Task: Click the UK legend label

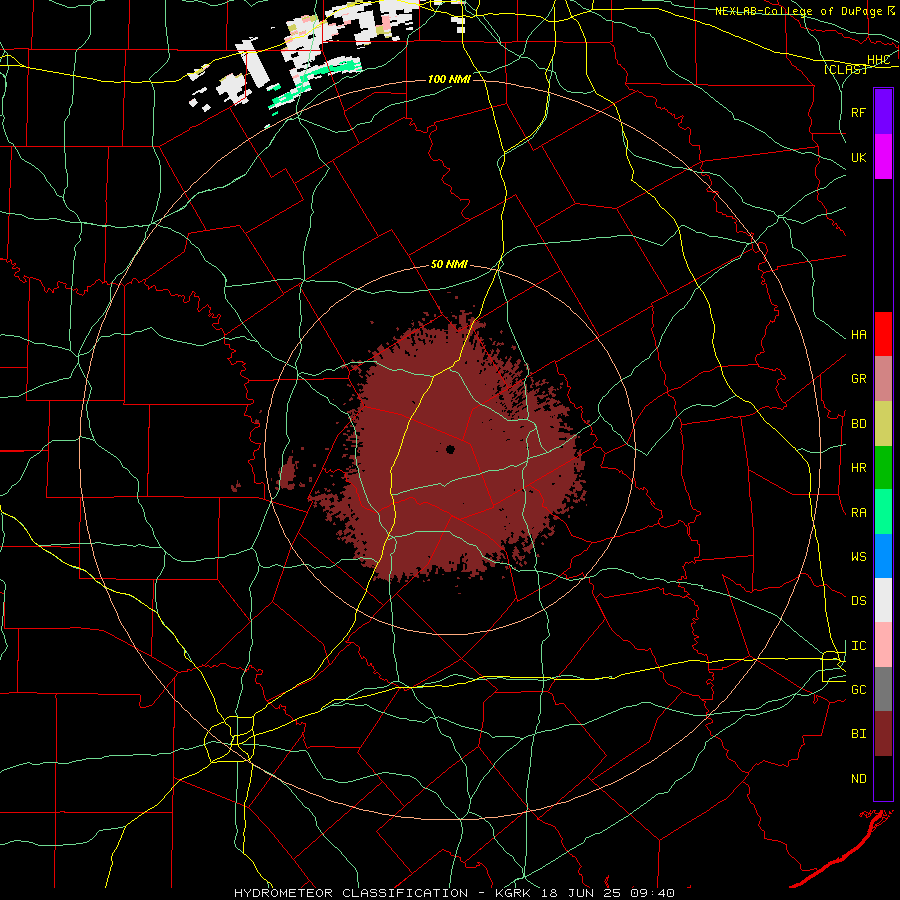Action: pyautogui.click(x=859, y=157)
